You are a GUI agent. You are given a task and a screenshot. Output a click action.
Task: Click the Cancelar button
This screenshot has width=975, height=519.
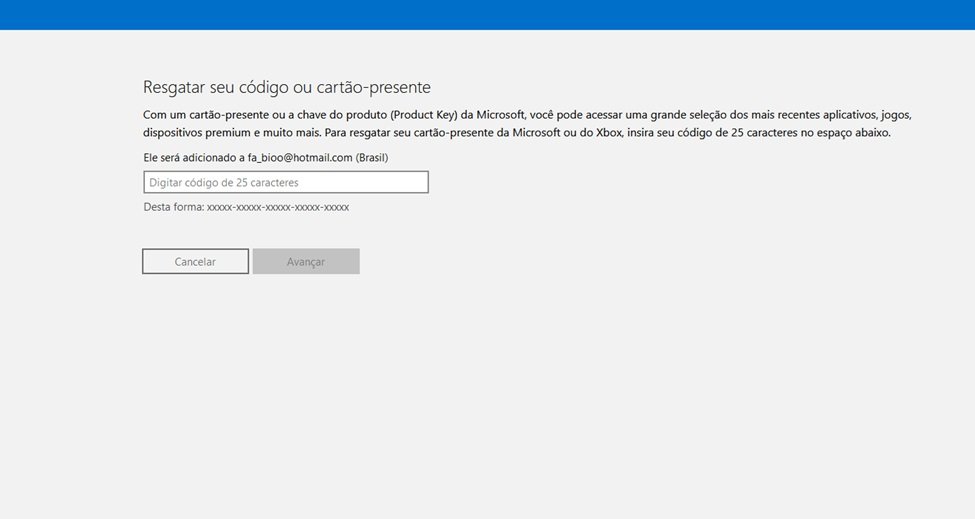click(x=195, y=262)
